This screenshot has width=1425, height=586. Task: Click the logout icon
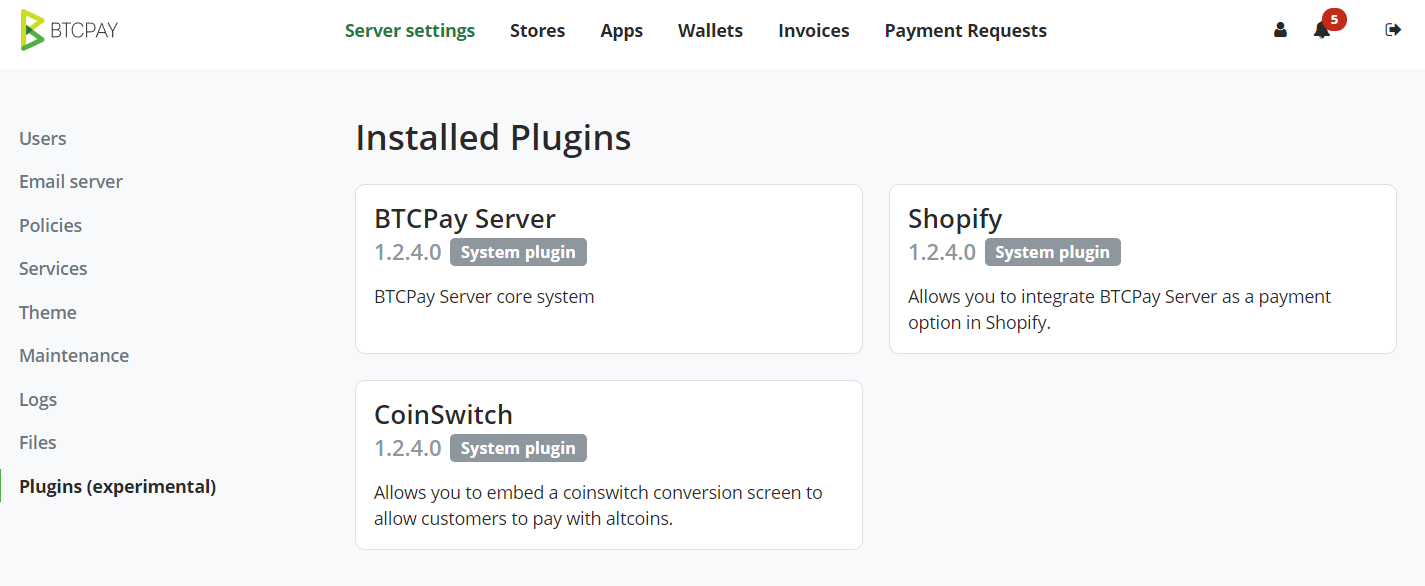point(1393,30)
